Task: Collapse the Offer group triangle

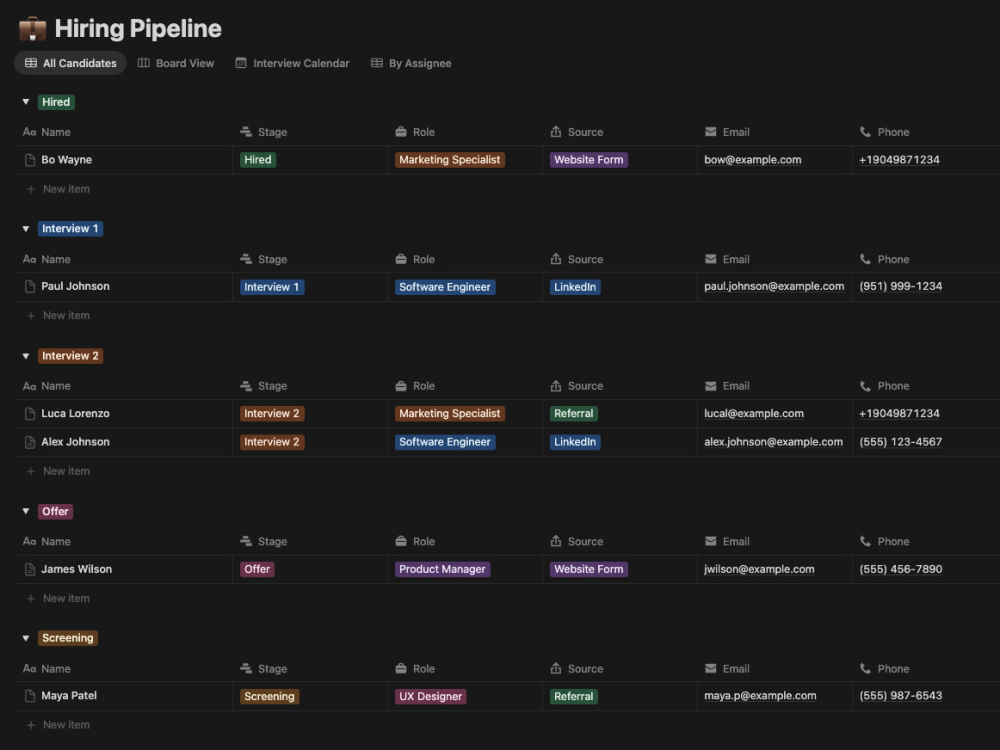Action: (26, 511)
